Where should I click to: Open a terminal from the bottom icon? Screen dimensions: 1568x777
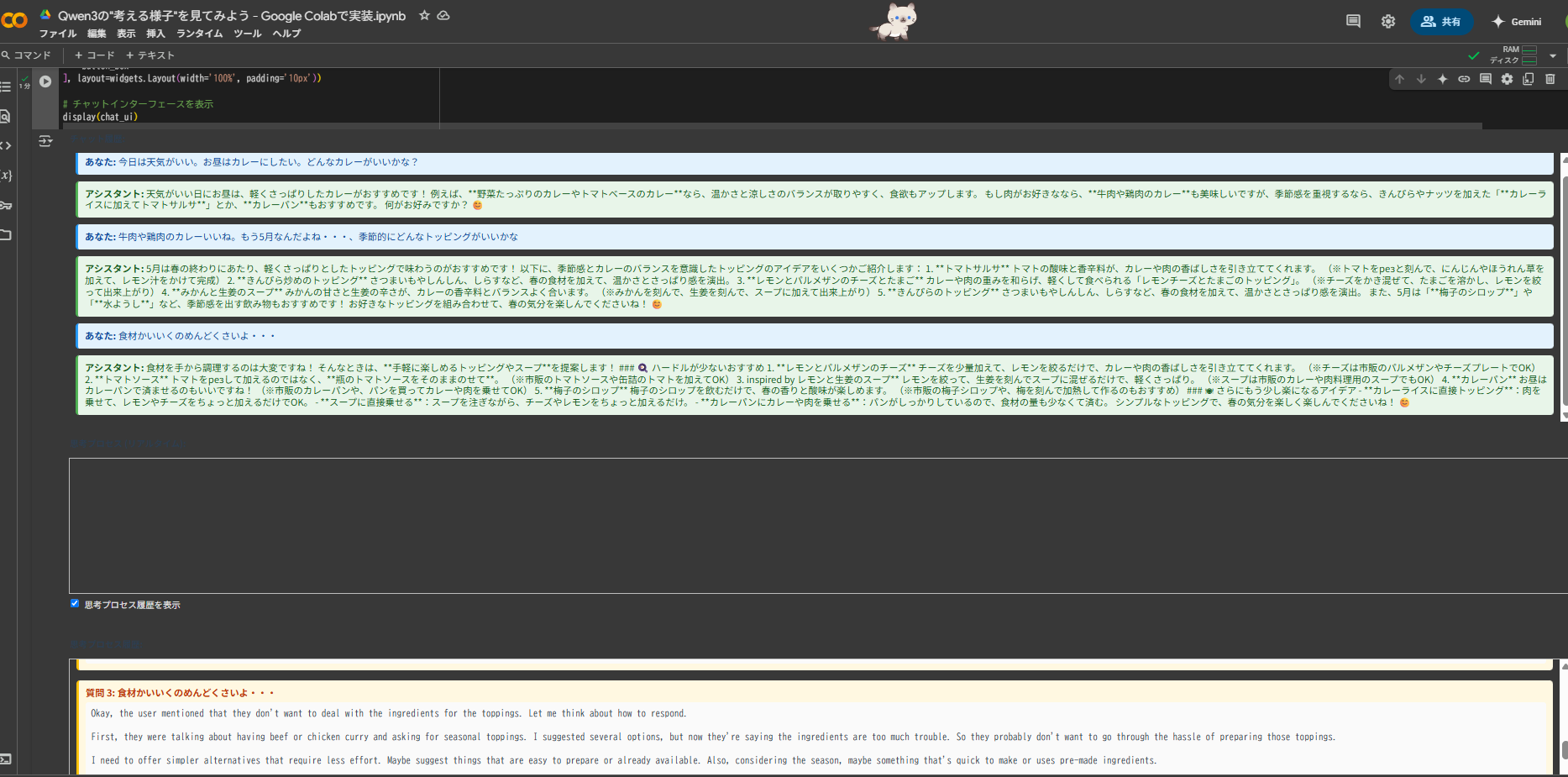click(7, 759)
